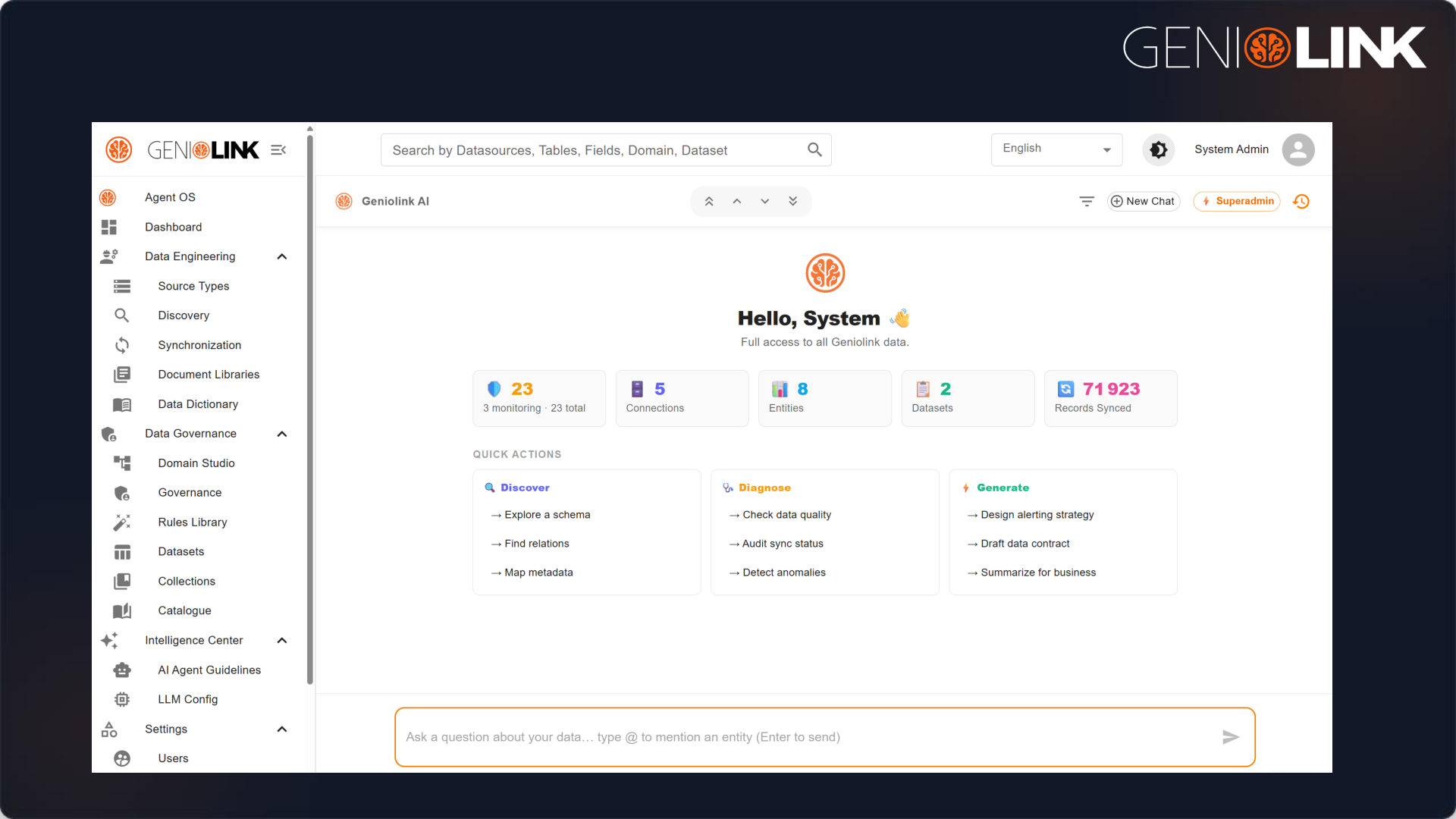Screen dimensions: 1456x819
Task: Start a New Chat
Action: [x=1144, y=202]
